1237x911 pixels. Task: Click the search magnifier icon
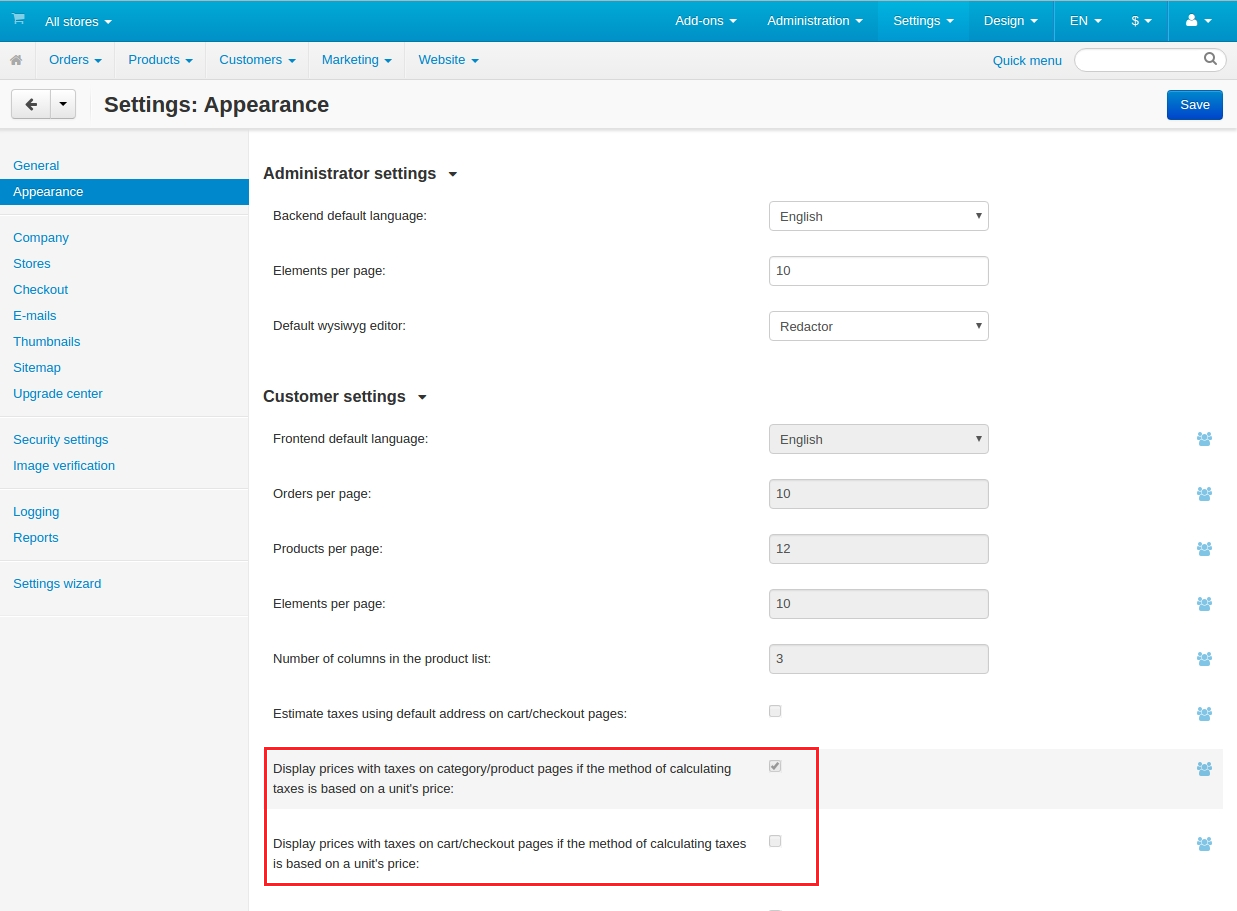1210,59
